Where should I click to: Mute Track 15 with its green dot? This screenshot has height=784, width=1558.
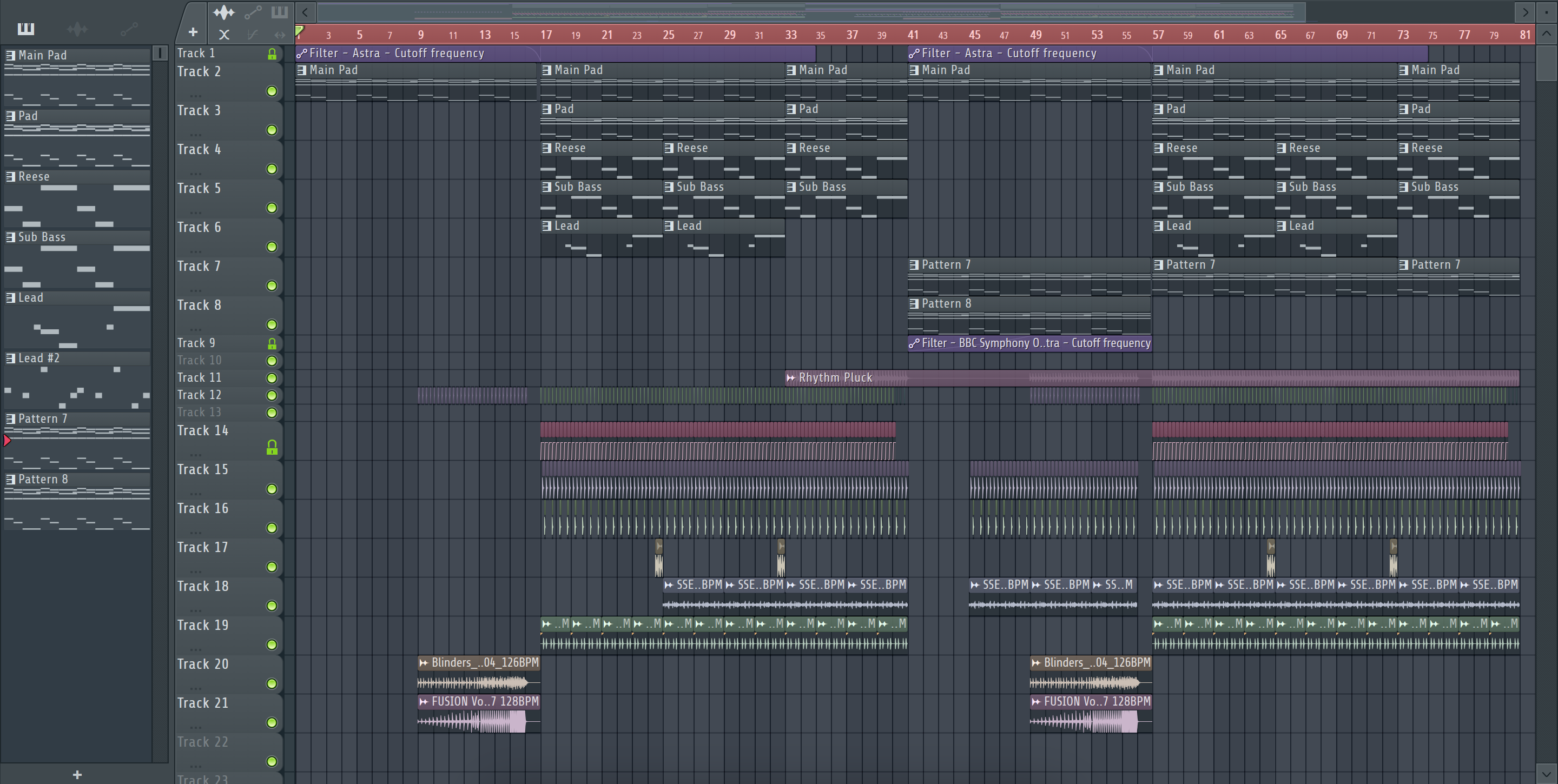pos(272,489)
